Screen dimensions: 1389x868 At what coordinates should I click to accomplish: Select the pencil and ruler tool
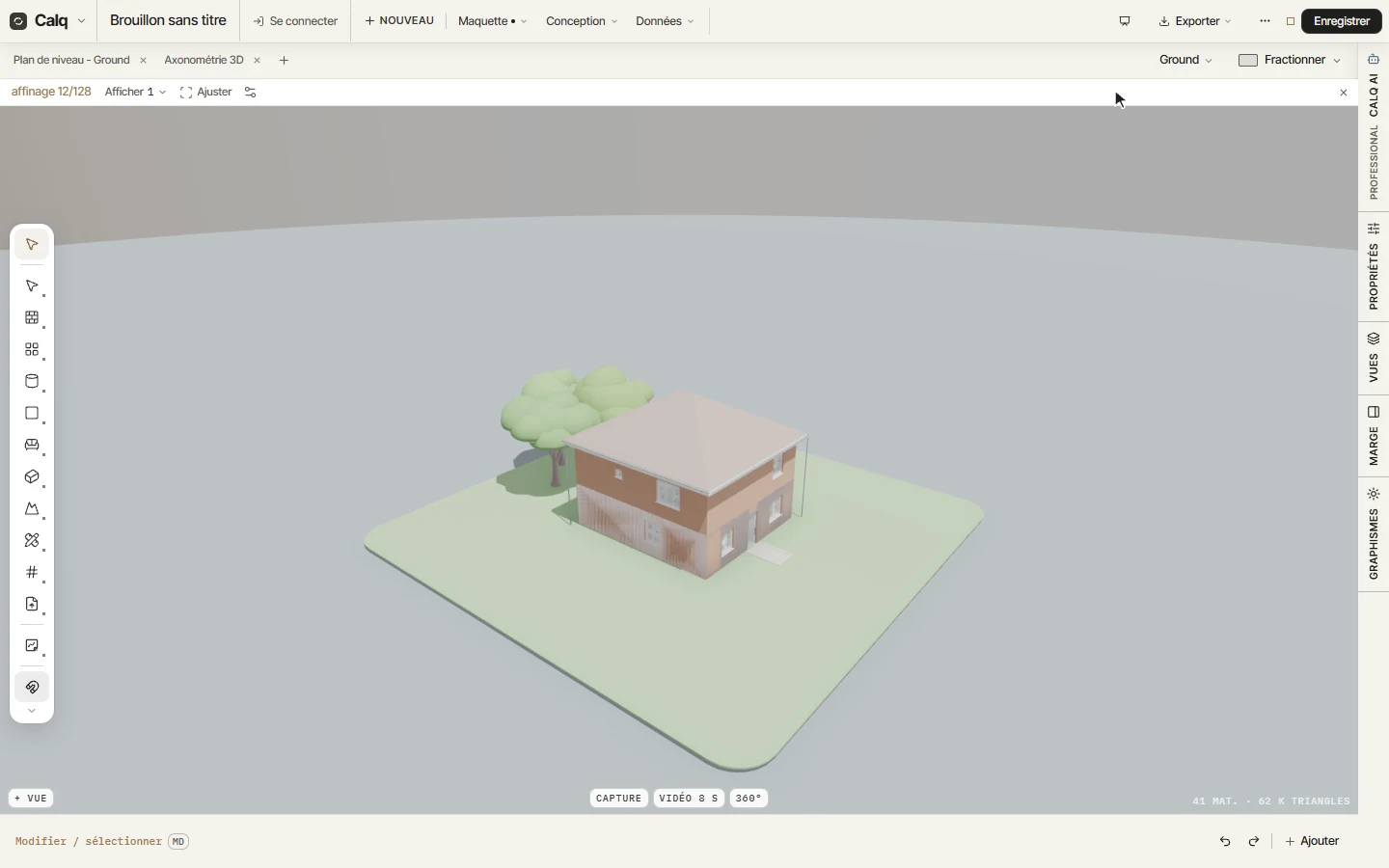tap(32, 541)
